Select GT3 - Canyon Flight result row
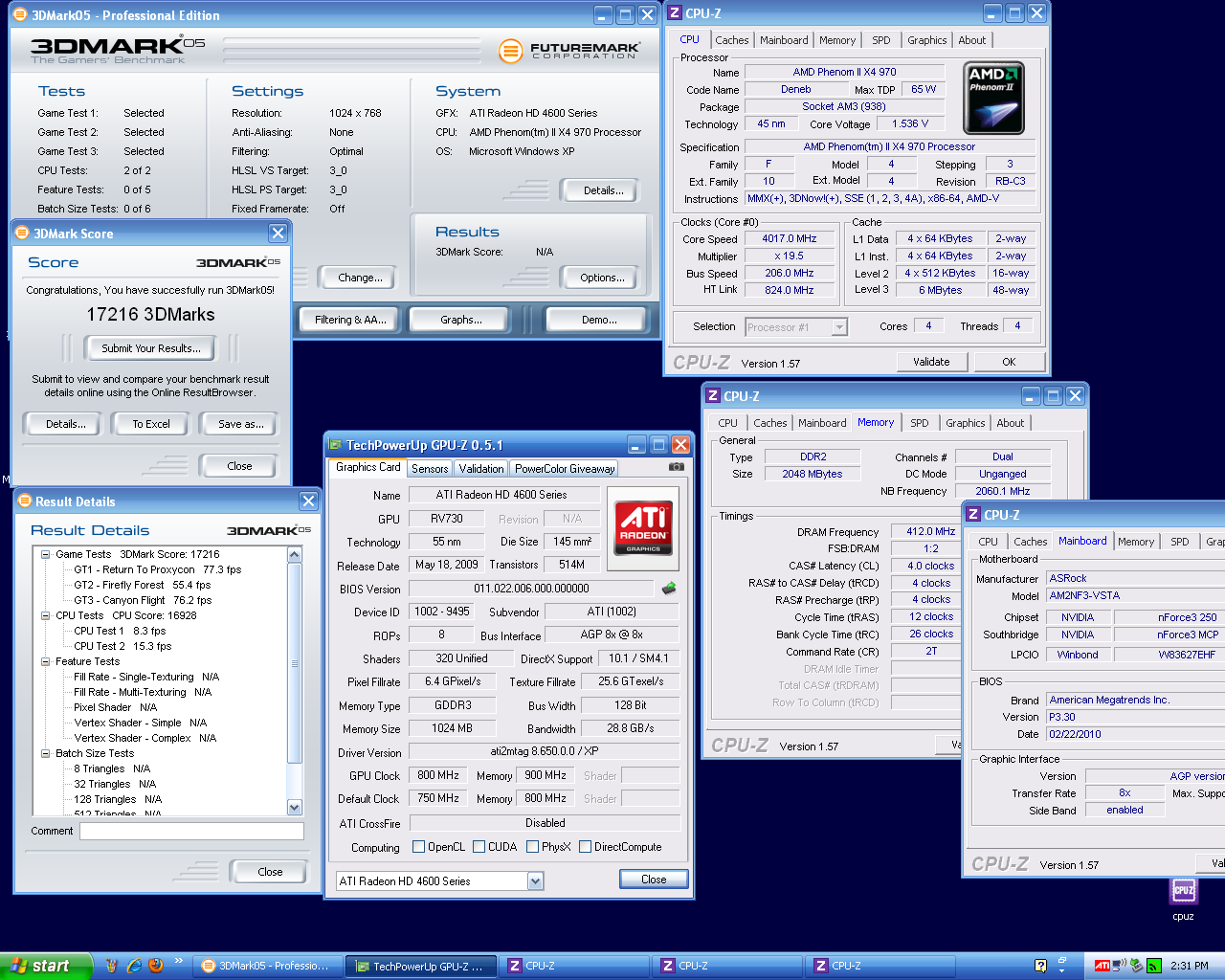This screenshot has width=1225, height=980. click(143, 600)
